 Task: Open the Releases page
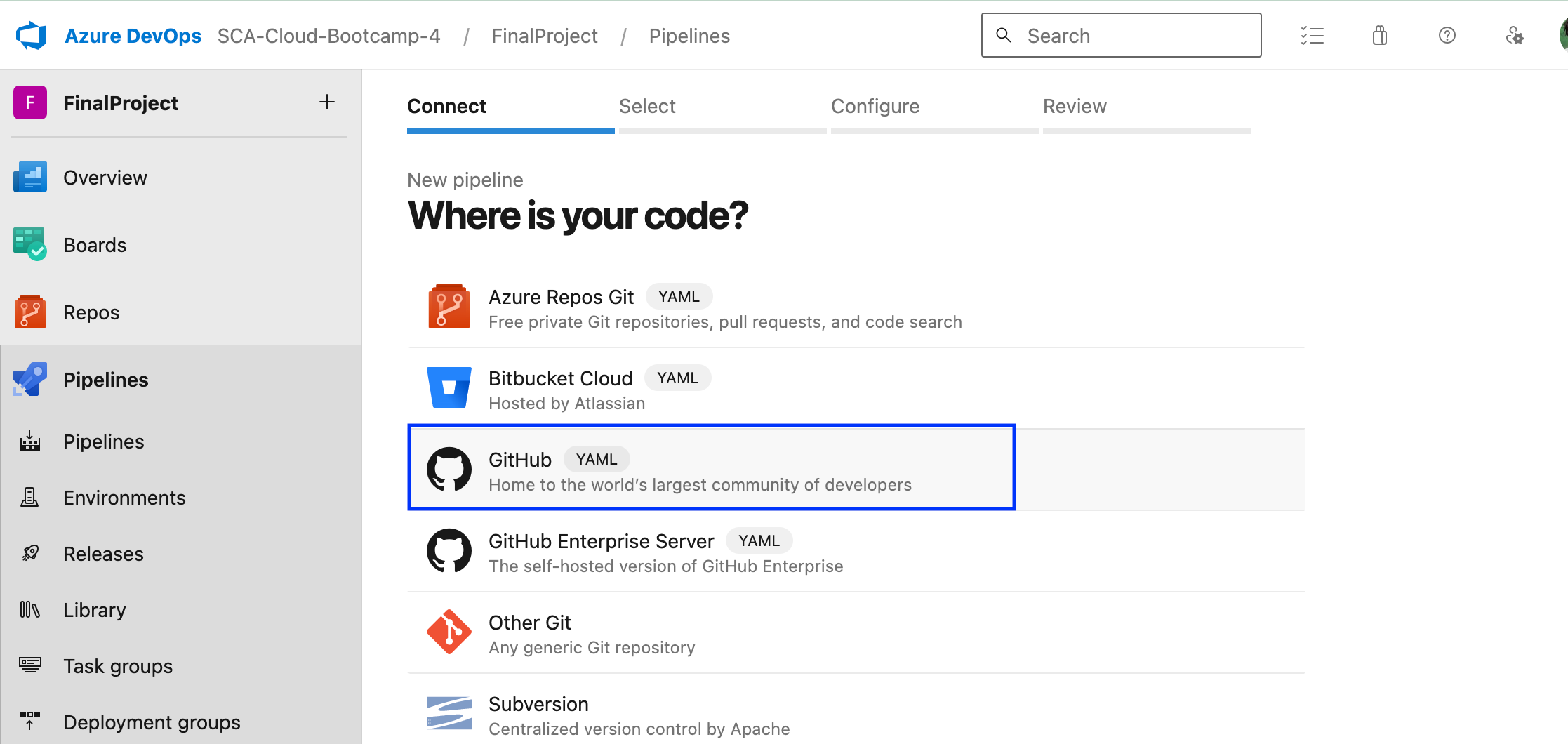tap(103, 553)
